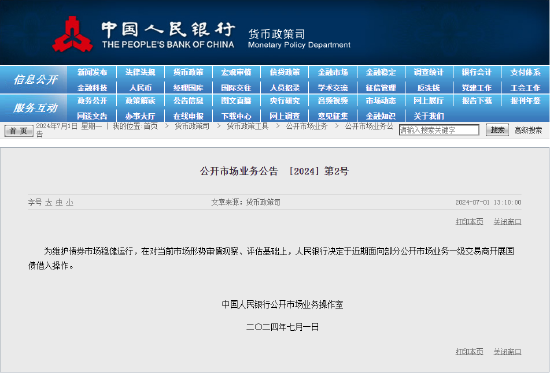The image size is (550, 373).
Task: Follow the 首页 breadcrumb after 我的位置
Action: pos(150,126)
